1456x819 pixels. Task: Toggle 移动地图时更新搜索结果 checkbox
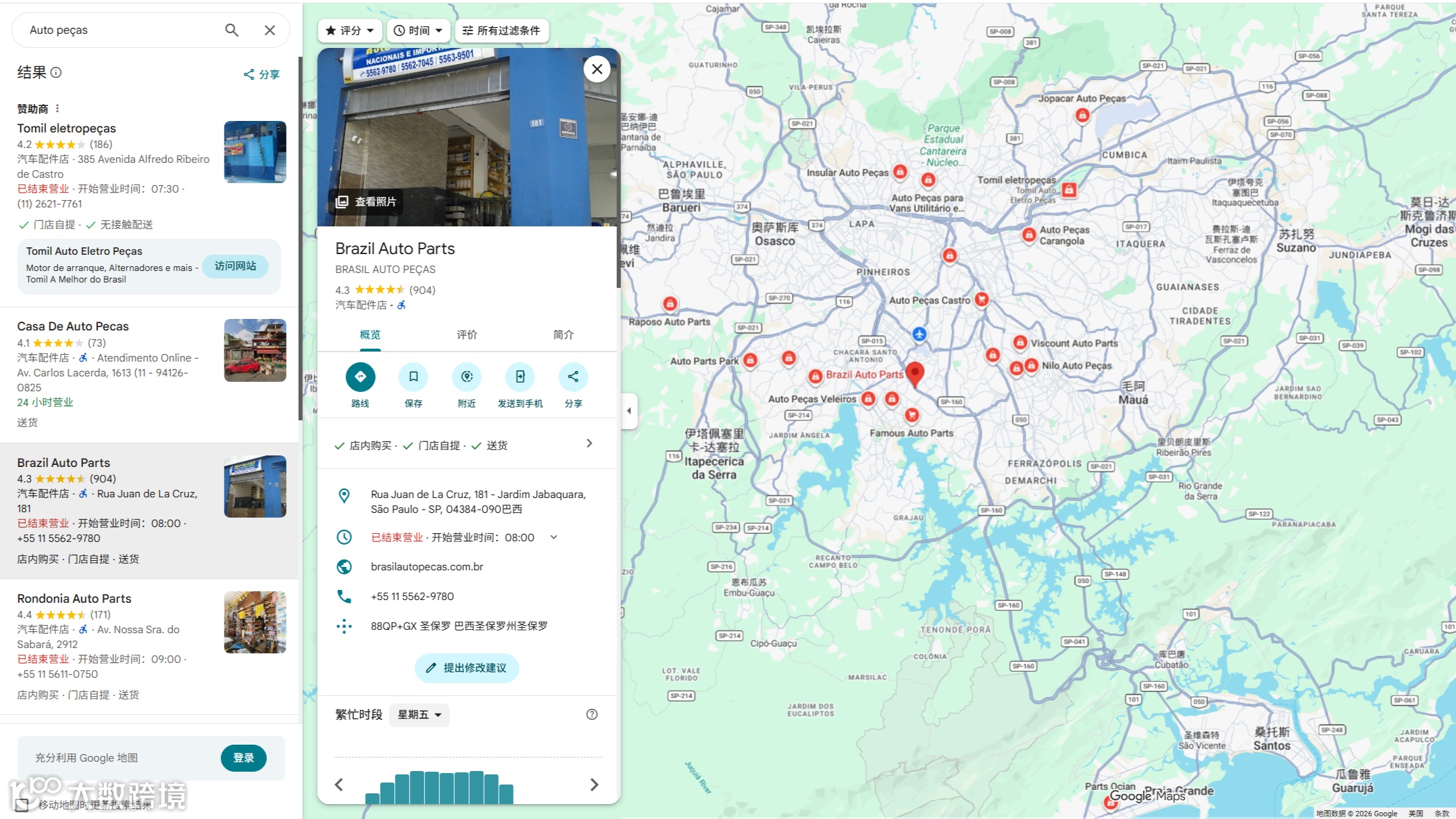[22, 805]
